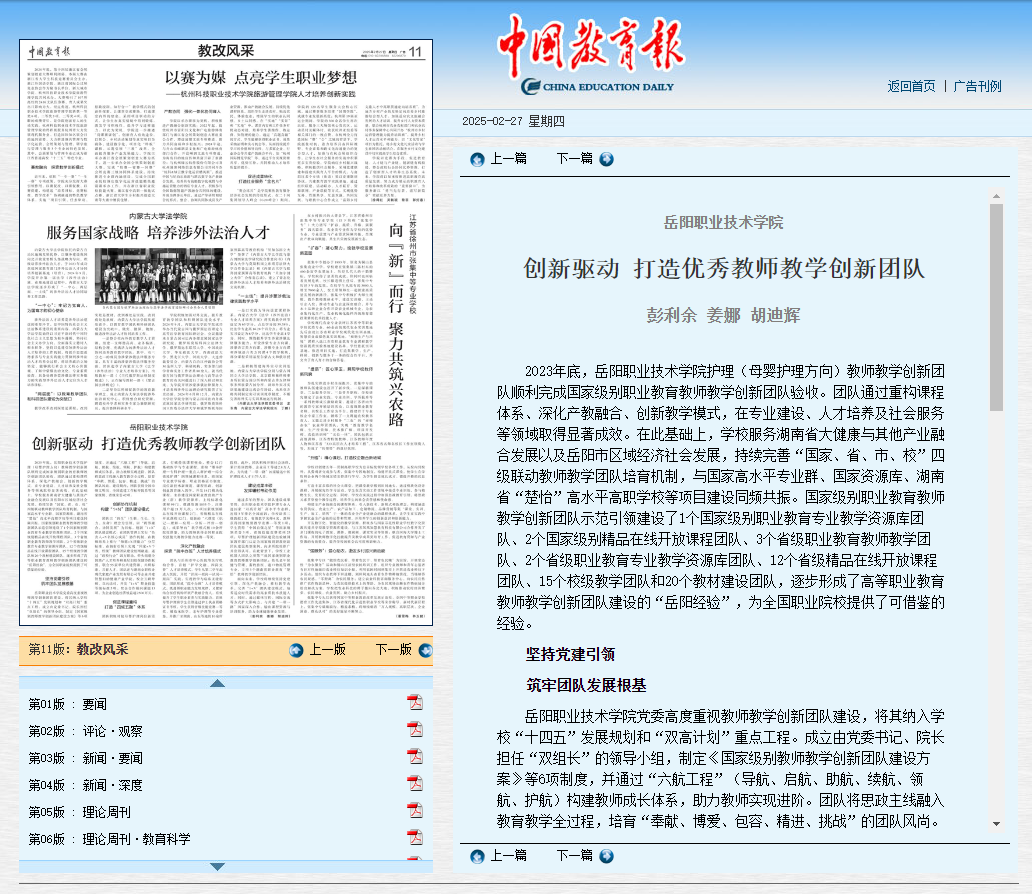Image resolution: width=1032 pixels, height=894 pixels.
Task: Click bottom previous-article arrow icon
Action: tap(477, 856)
